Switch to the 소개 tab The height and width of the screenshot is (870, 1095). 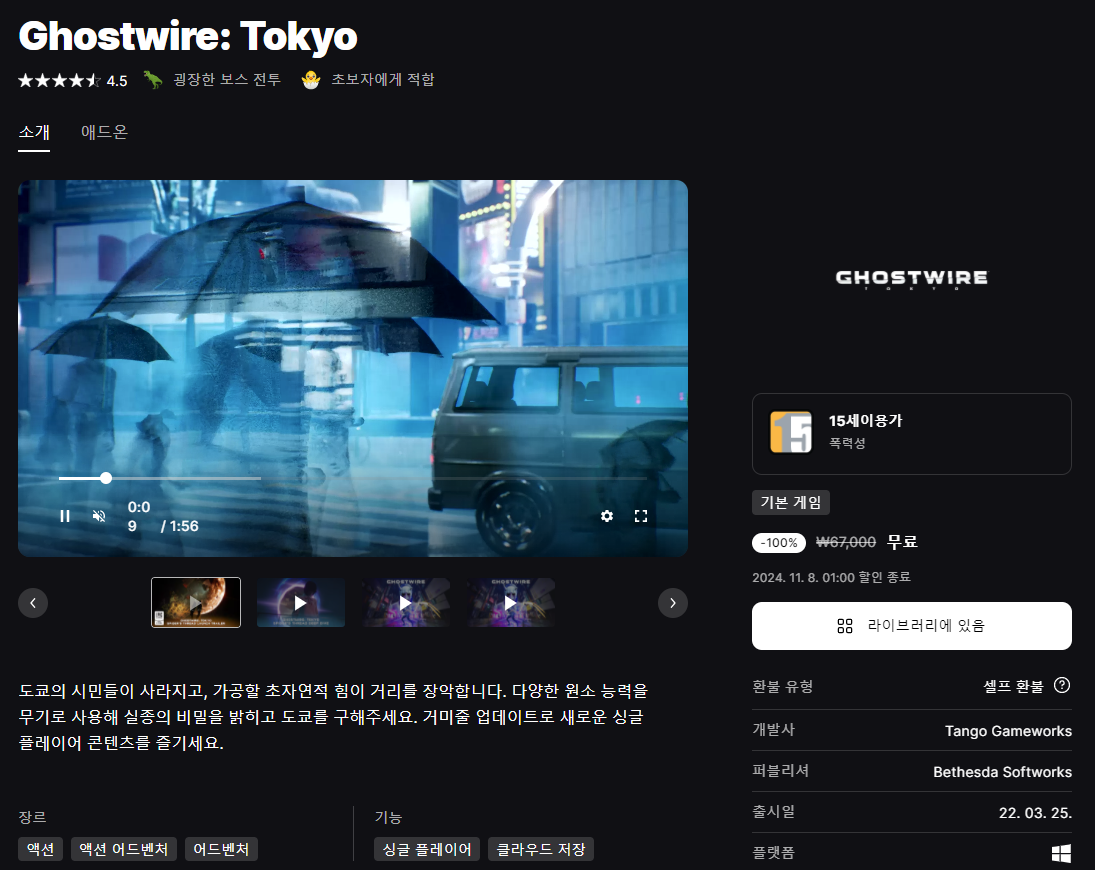click(x=34, y=133)
